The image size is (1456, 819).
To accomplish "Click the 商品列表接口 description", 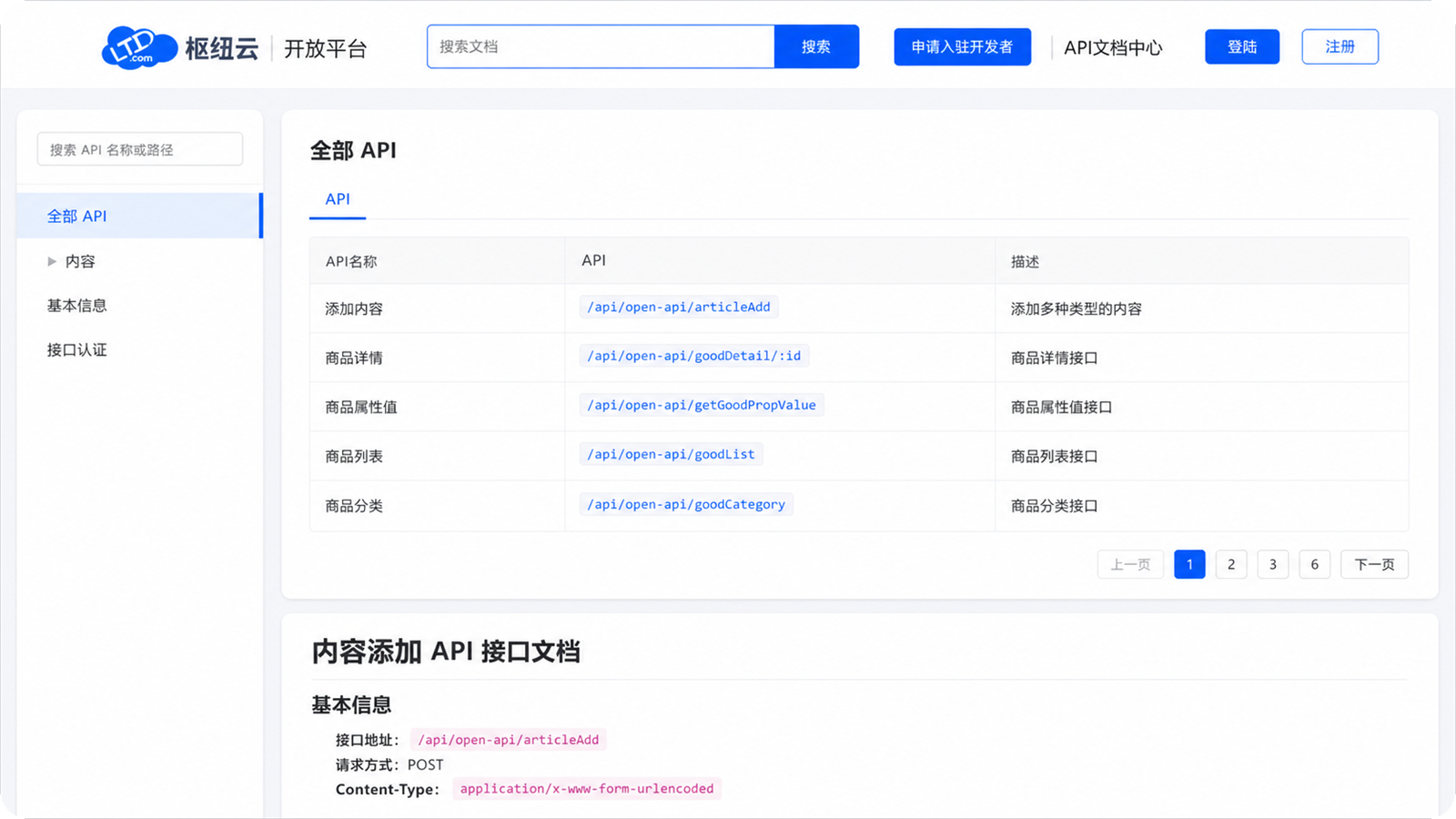I will point(1055,457).
